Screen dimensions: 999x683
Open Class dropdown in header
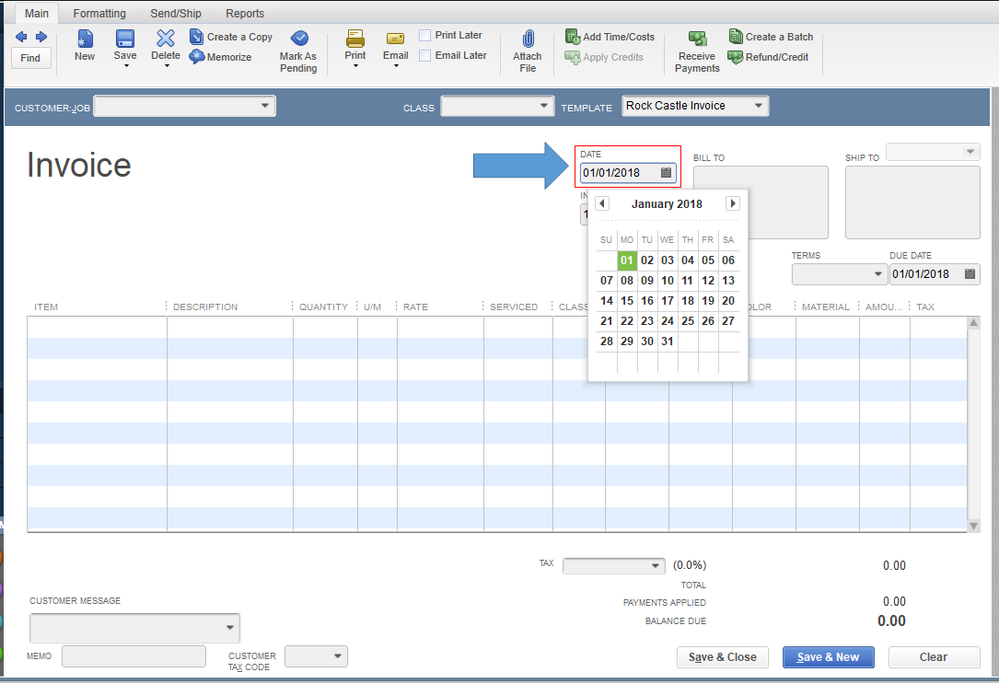tap(543, 106)
